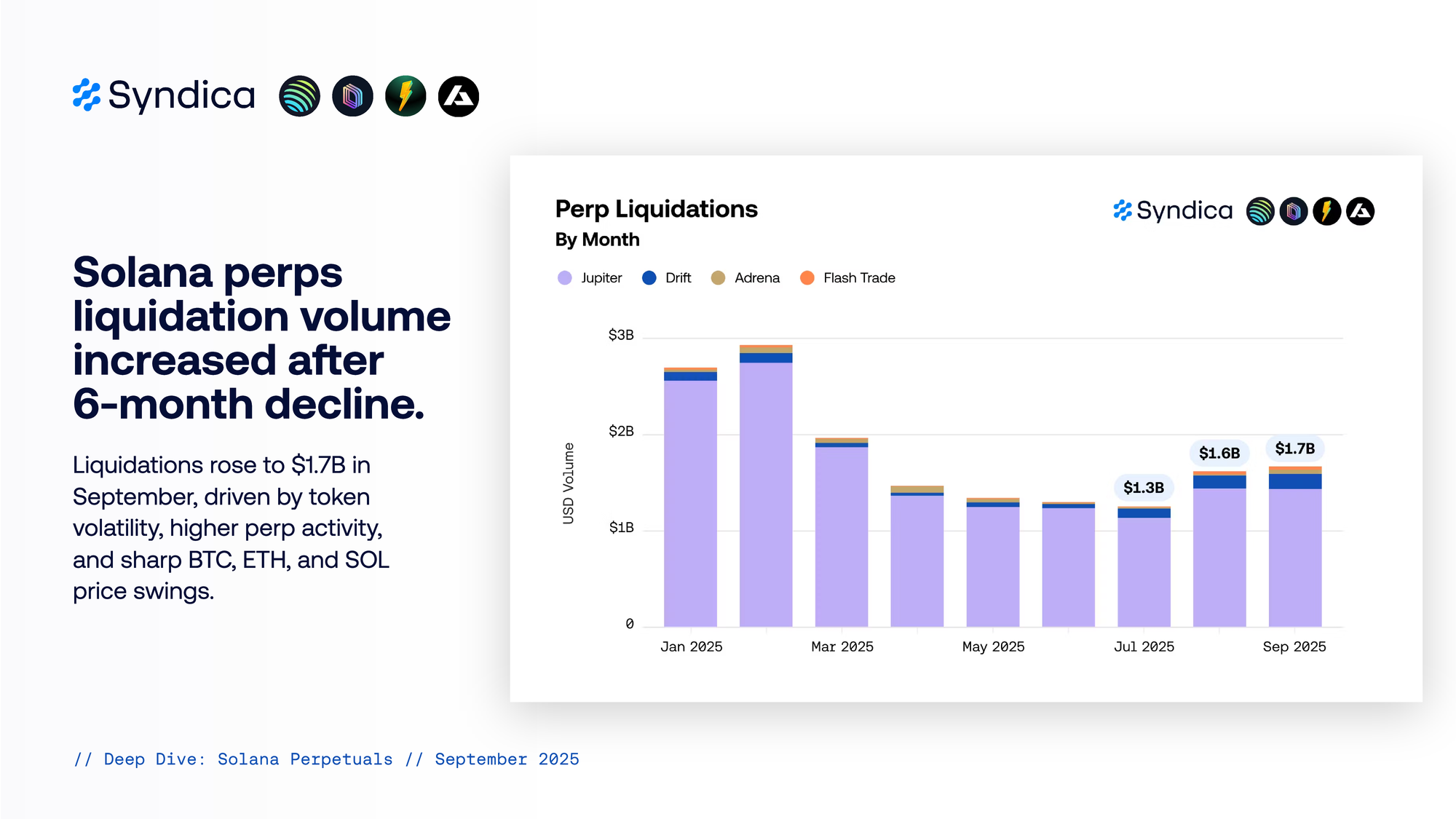The image size is (1456, 819).
Task: Click the $1.6B label above the August bar
Action: pos(1219,453)
